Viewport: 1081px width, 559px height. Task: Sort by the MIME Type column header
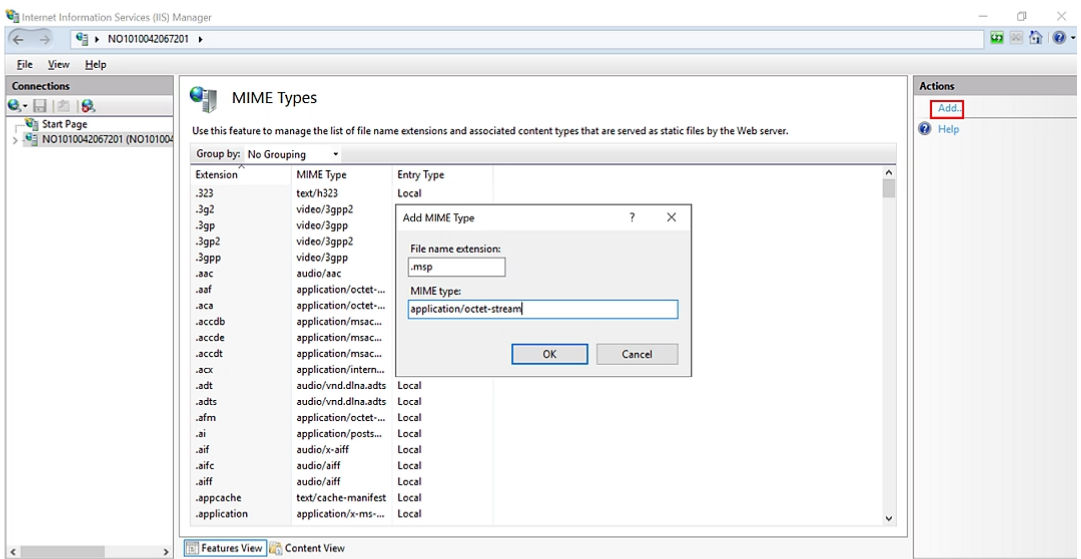(342, 175)
